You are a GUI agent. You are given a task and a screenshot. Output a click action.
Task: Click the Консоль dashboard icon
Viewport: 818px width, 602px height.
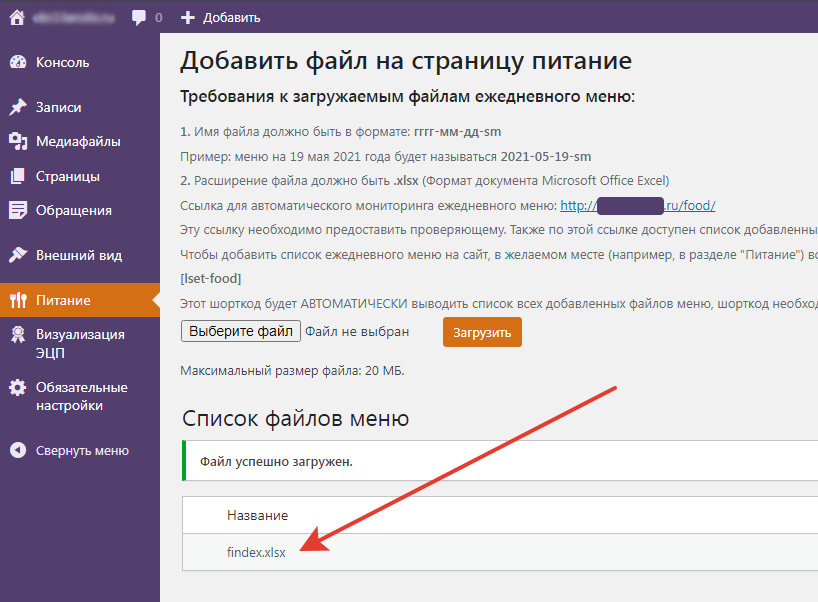point(18,62)
